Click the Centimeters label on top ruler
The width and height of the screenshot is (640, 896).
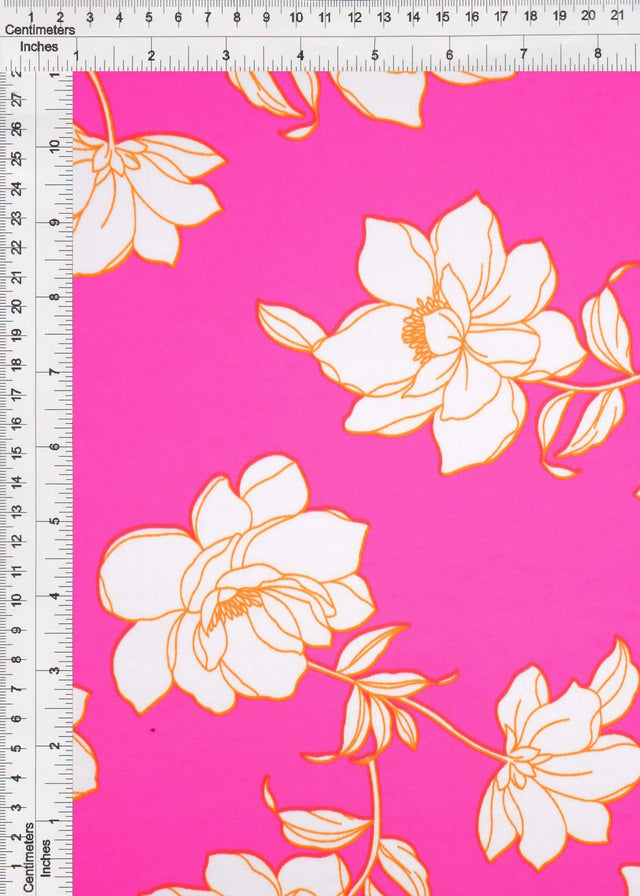point(39,31)
